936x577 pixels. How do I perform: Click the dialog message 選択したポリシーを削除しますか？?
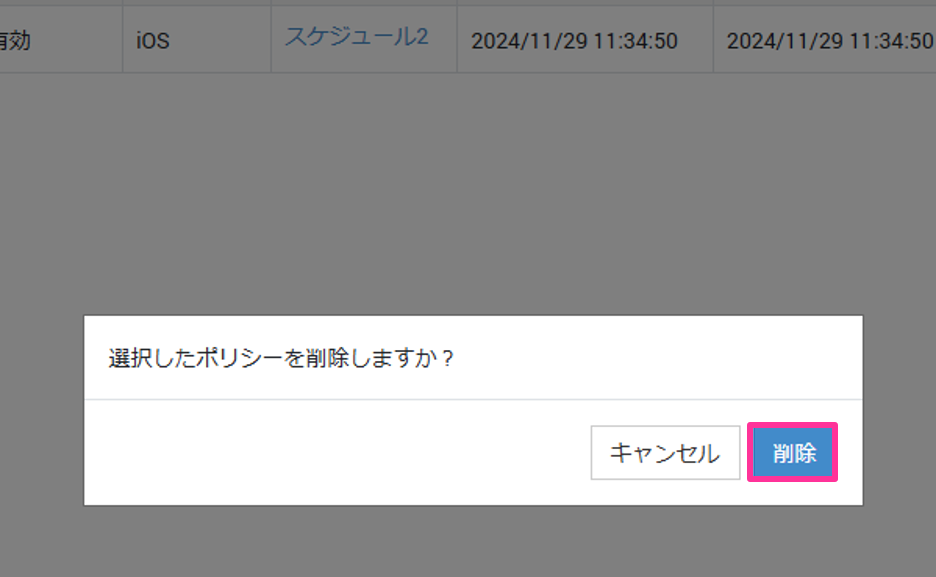click(x=282, y=359)
